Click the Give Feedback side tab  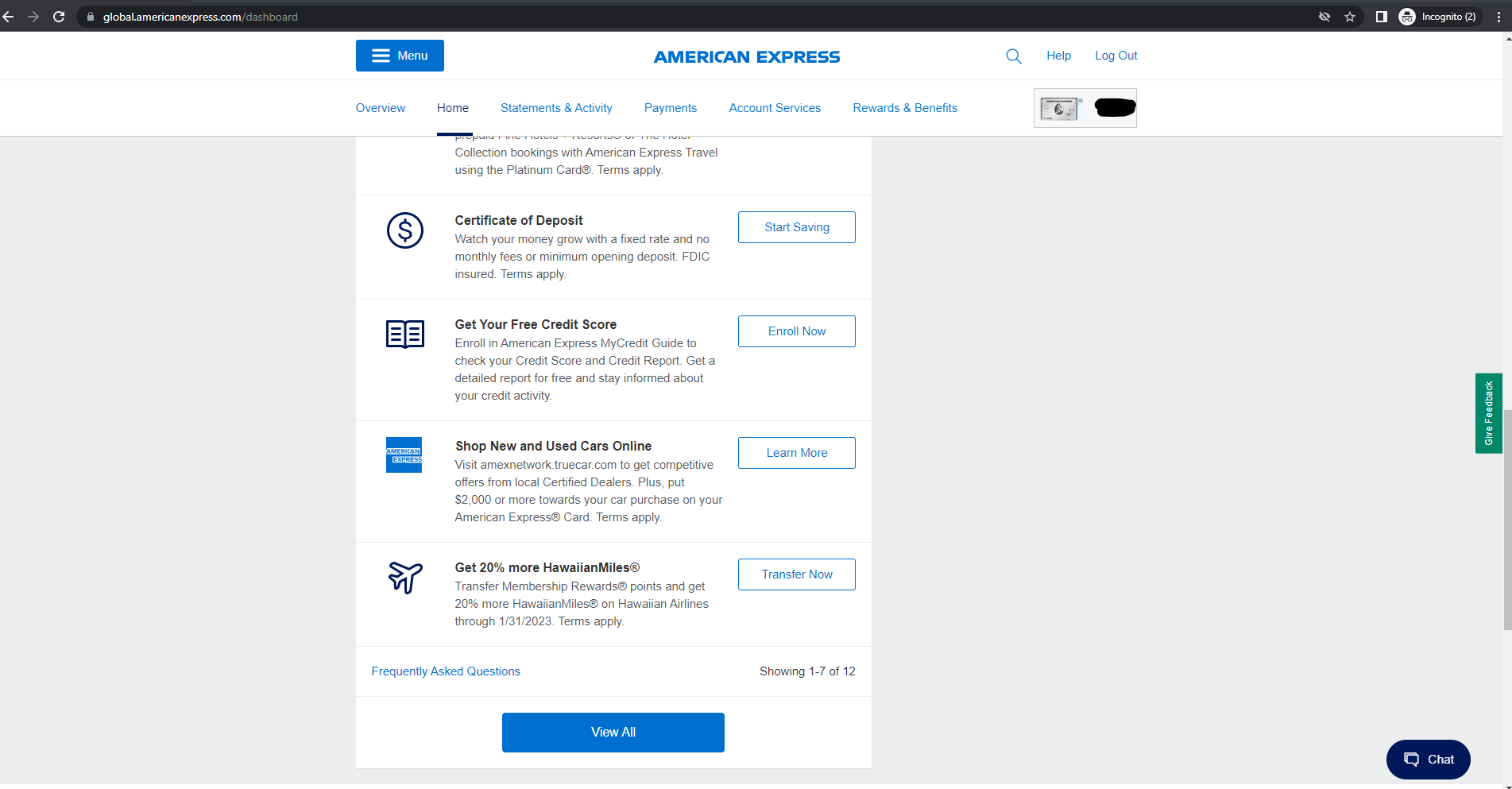1489,412
